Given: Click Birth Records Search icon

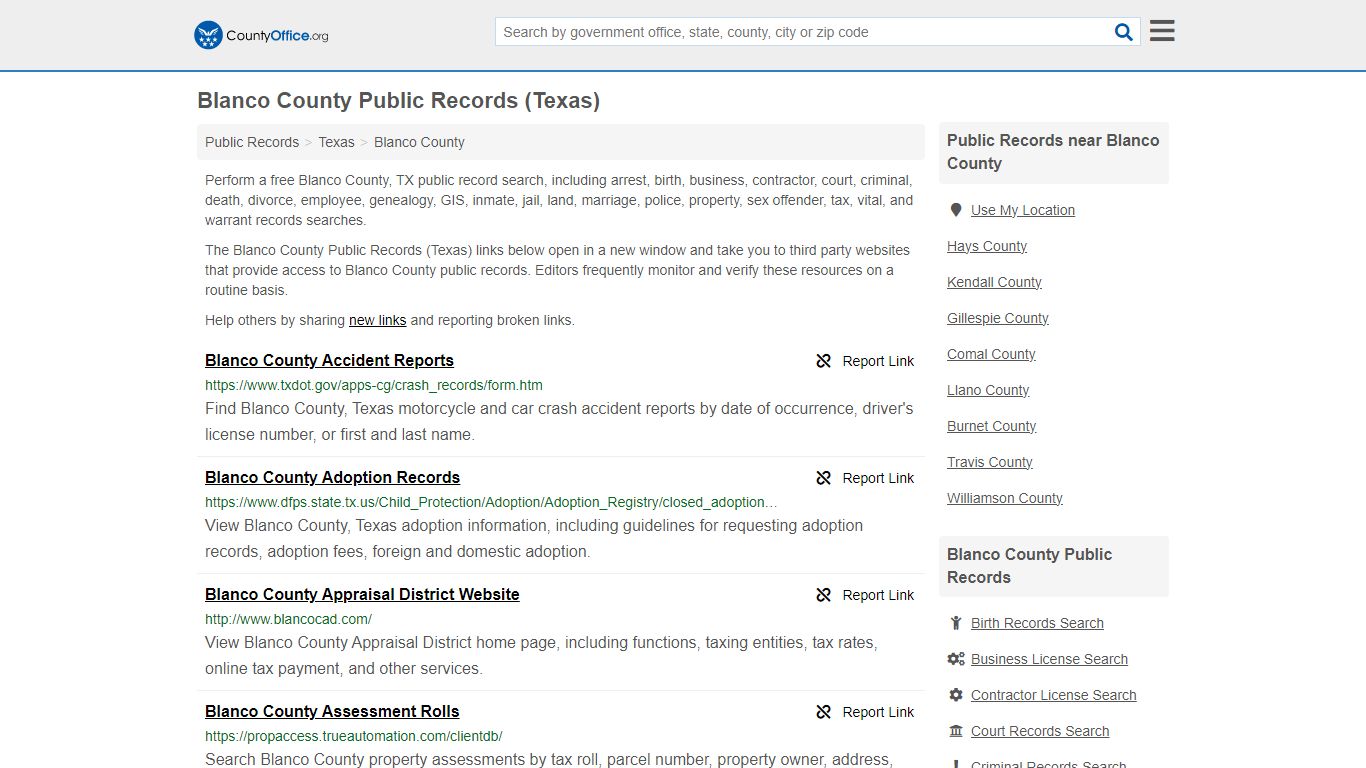Looking at the screenshot, I should [x=956, y=623].
